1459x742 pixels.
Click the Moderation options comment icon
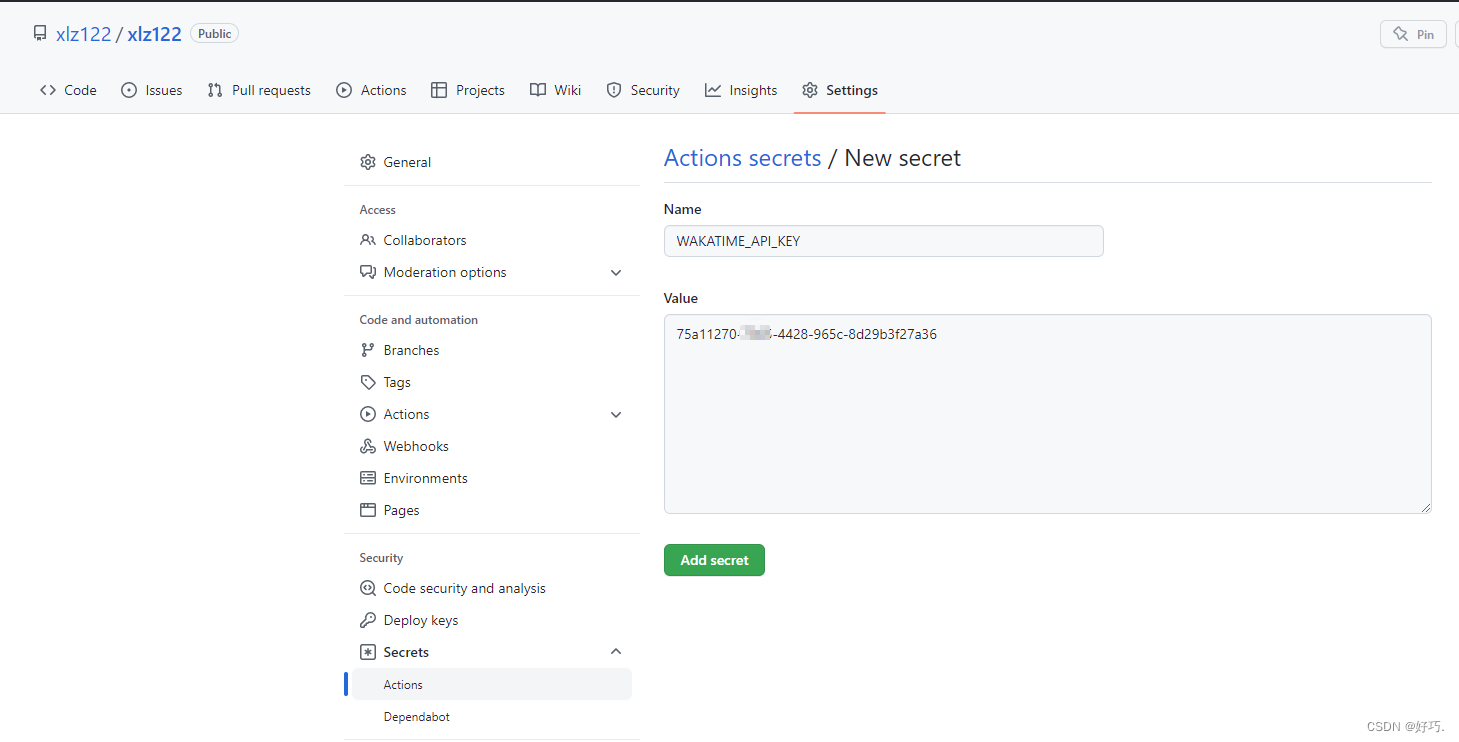pyautogui.click(x=368, y=272)
